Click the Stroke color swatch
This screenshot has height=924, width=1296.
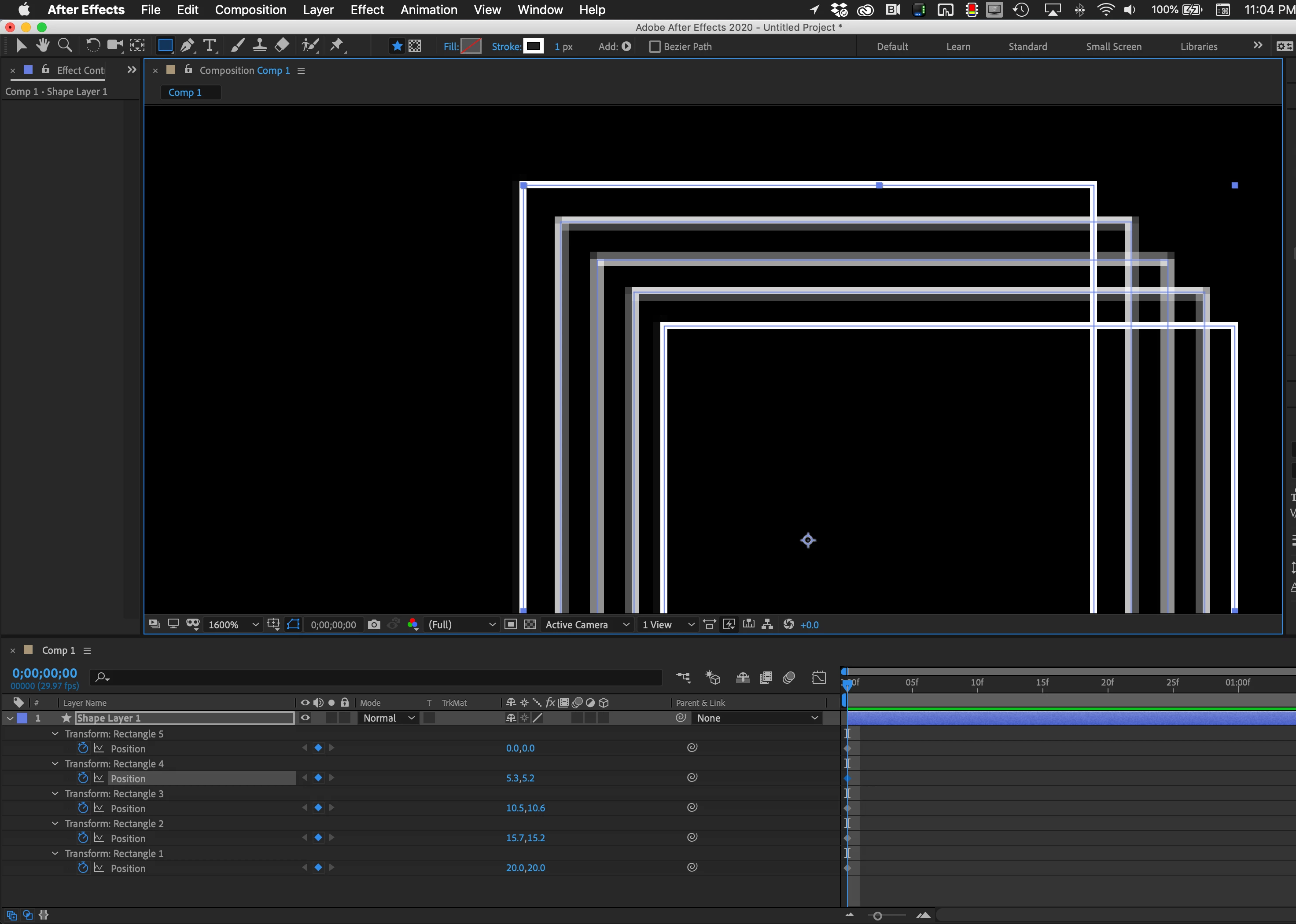tap(533, 46)
